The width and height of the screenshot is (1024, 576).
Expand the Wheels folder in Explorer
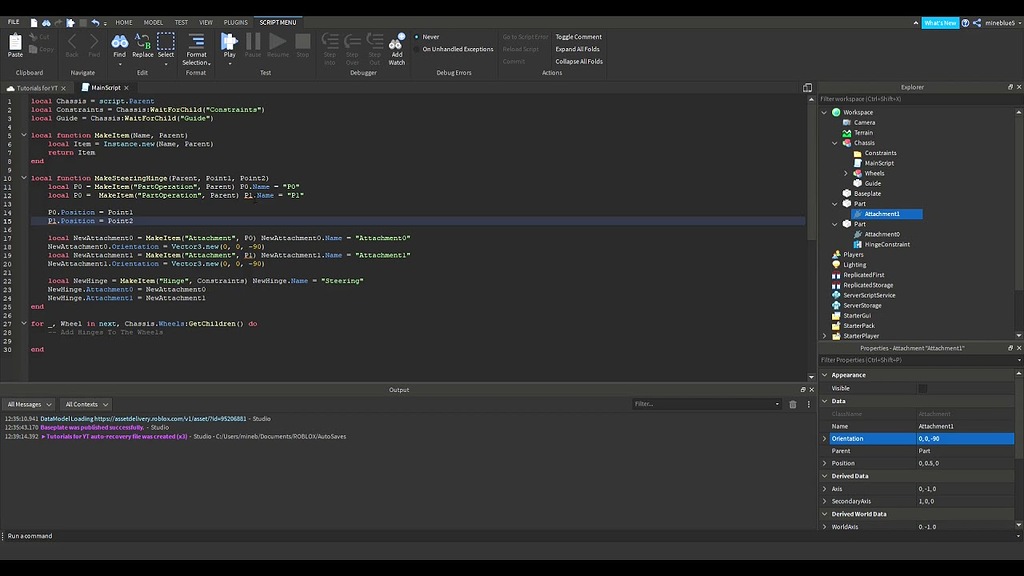click(846, 173)
